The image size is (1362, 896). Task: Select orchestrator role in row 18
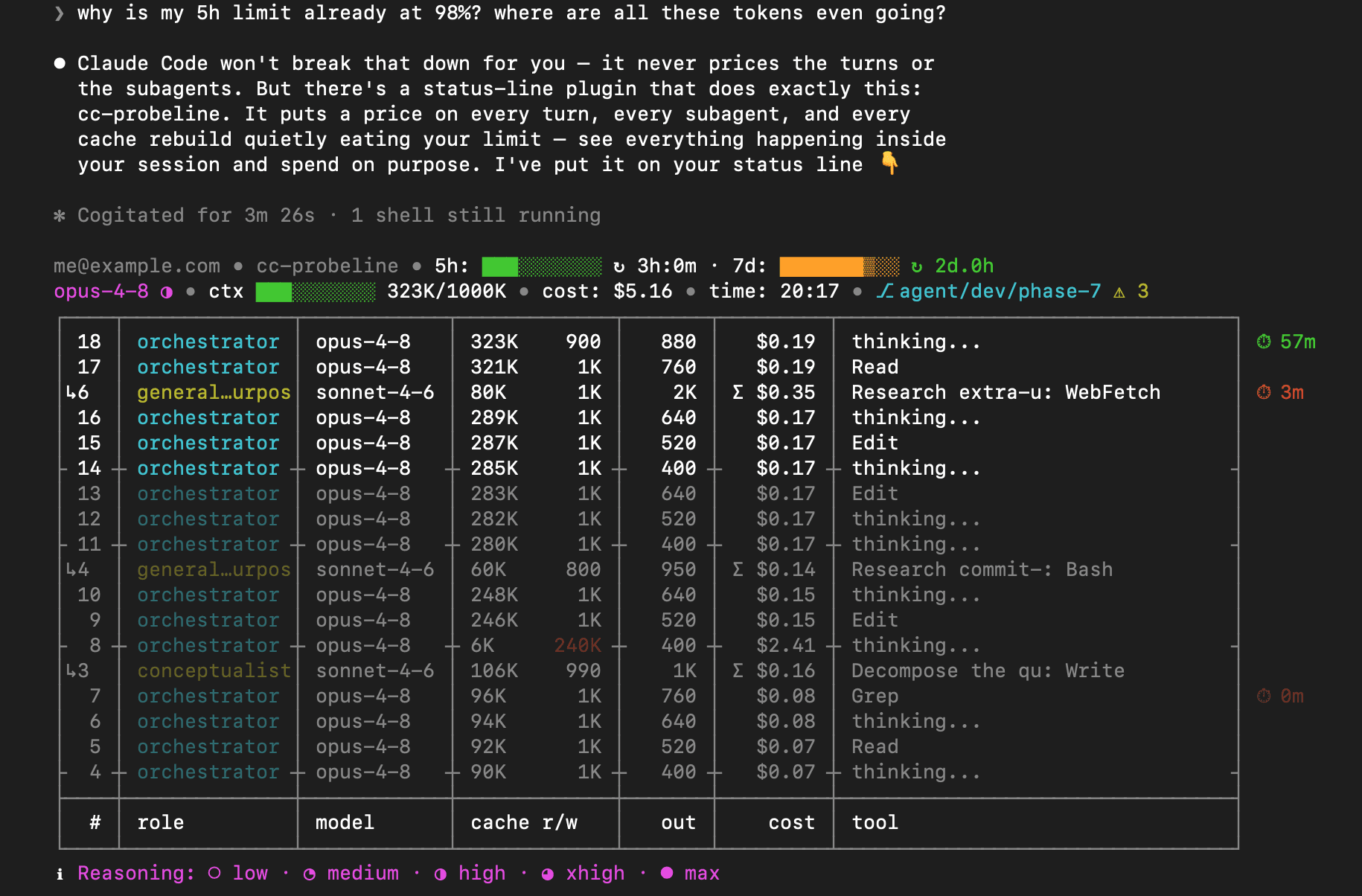[208, 342]
